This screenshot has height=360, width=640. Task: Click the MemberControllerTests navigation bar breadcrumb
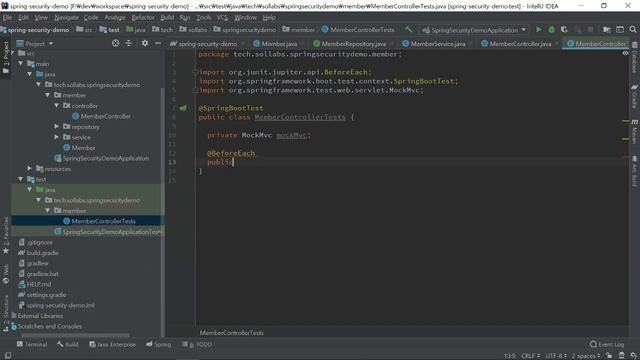(x=358, y=30)
